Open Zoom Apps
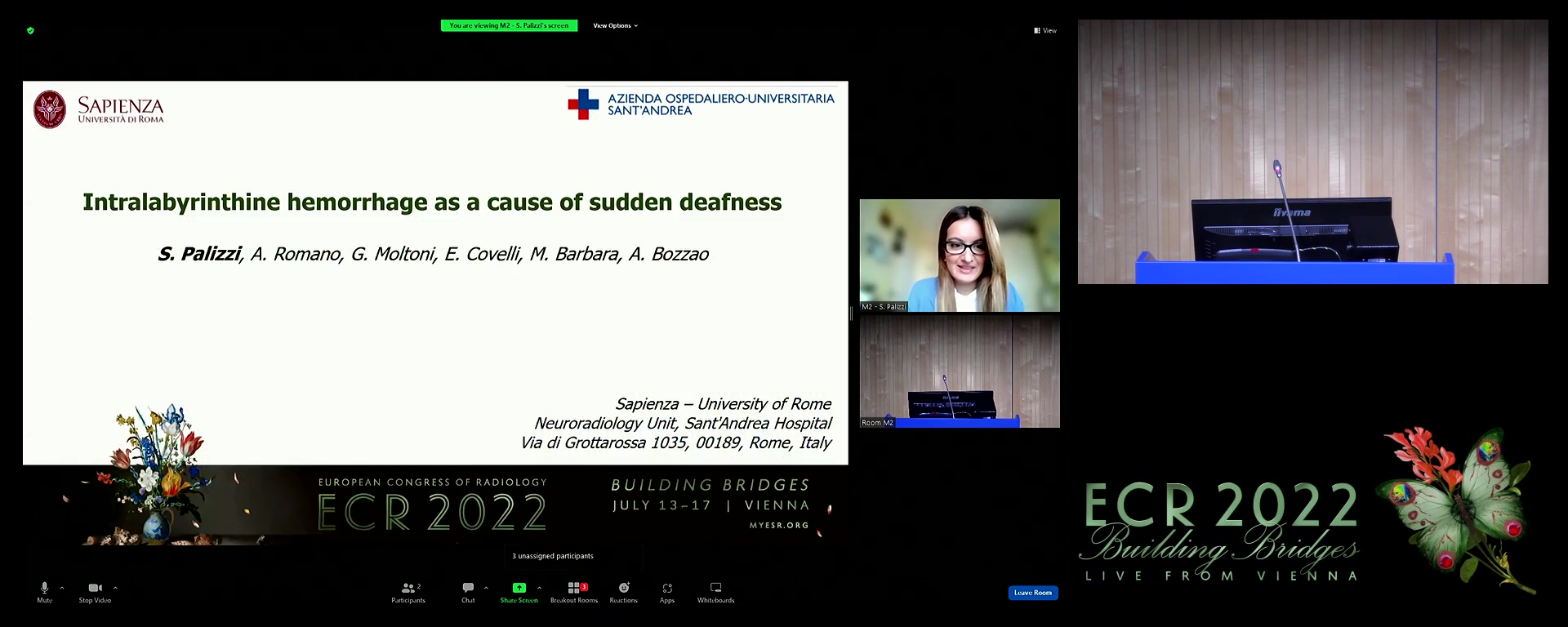The width and height of the screenshot is (1568, 627). coord(667,593)
